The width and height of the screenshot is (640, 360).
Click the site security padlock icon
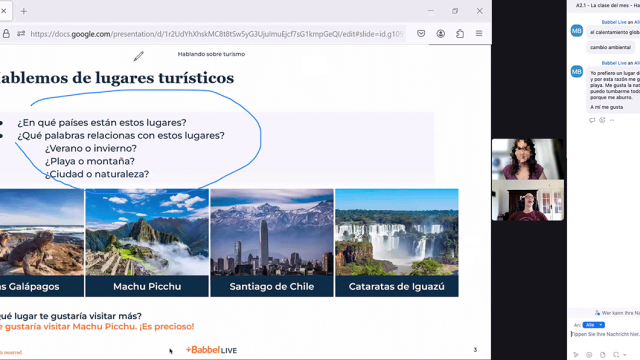tap(6, 34)
